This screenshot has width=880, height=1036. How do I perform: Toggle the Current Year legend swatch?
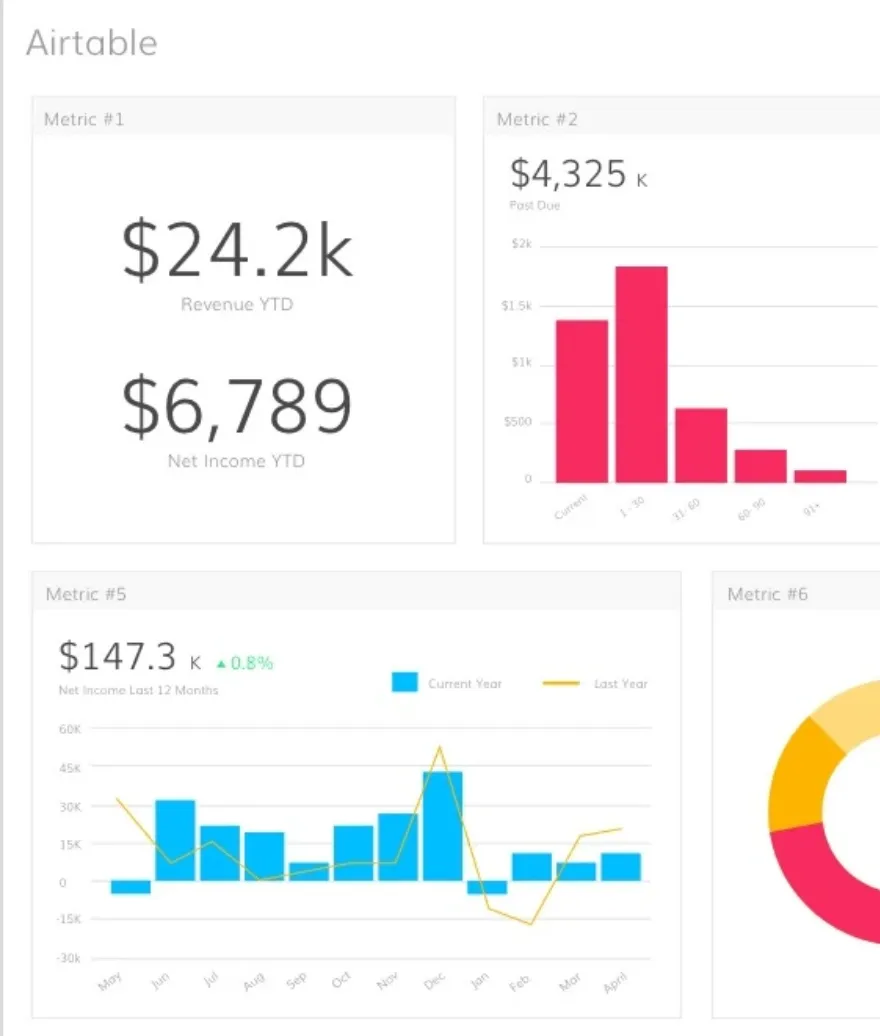pyautogui.click(x=404, y=682)
